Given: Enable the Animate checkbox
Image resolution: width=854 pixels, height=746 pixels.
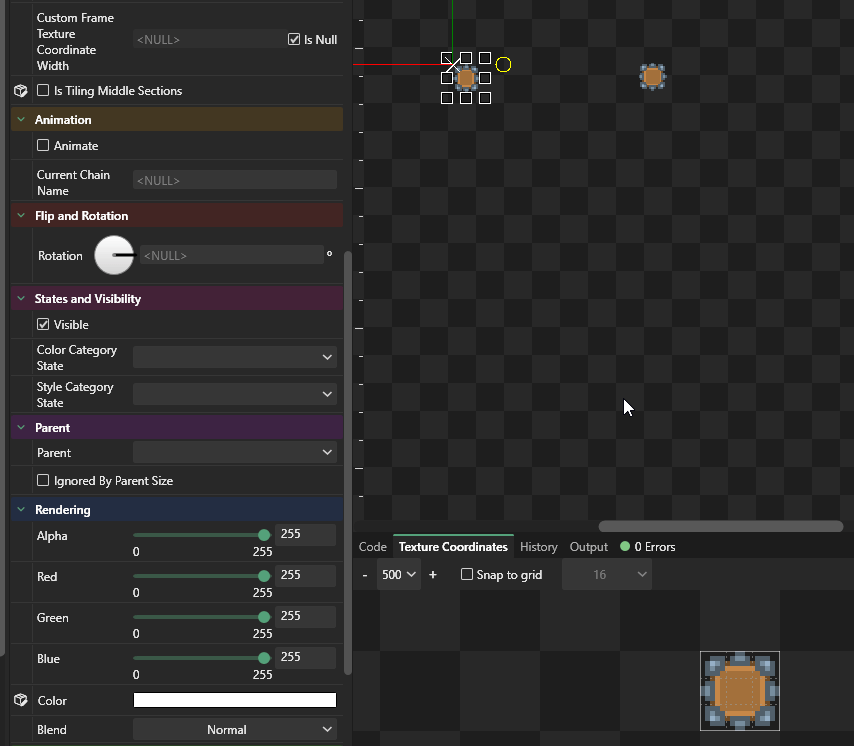Looking at the screenshot, I should (x=43, y=146).
